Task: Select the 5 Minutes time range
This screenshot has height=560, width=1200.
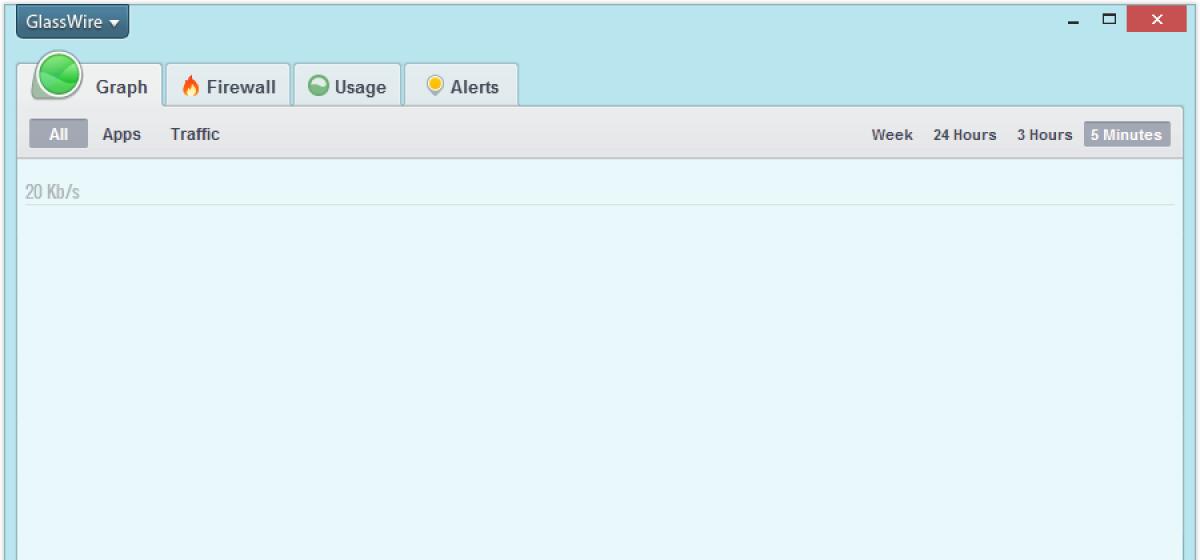Action: (x=1126, y=135)
